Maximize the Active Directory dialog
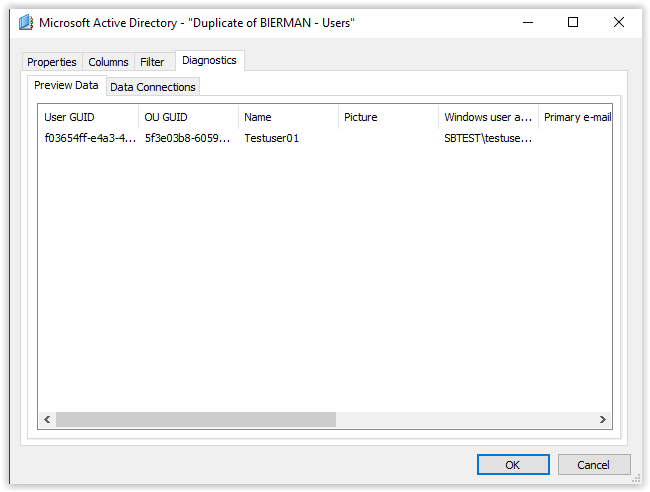 573,22
